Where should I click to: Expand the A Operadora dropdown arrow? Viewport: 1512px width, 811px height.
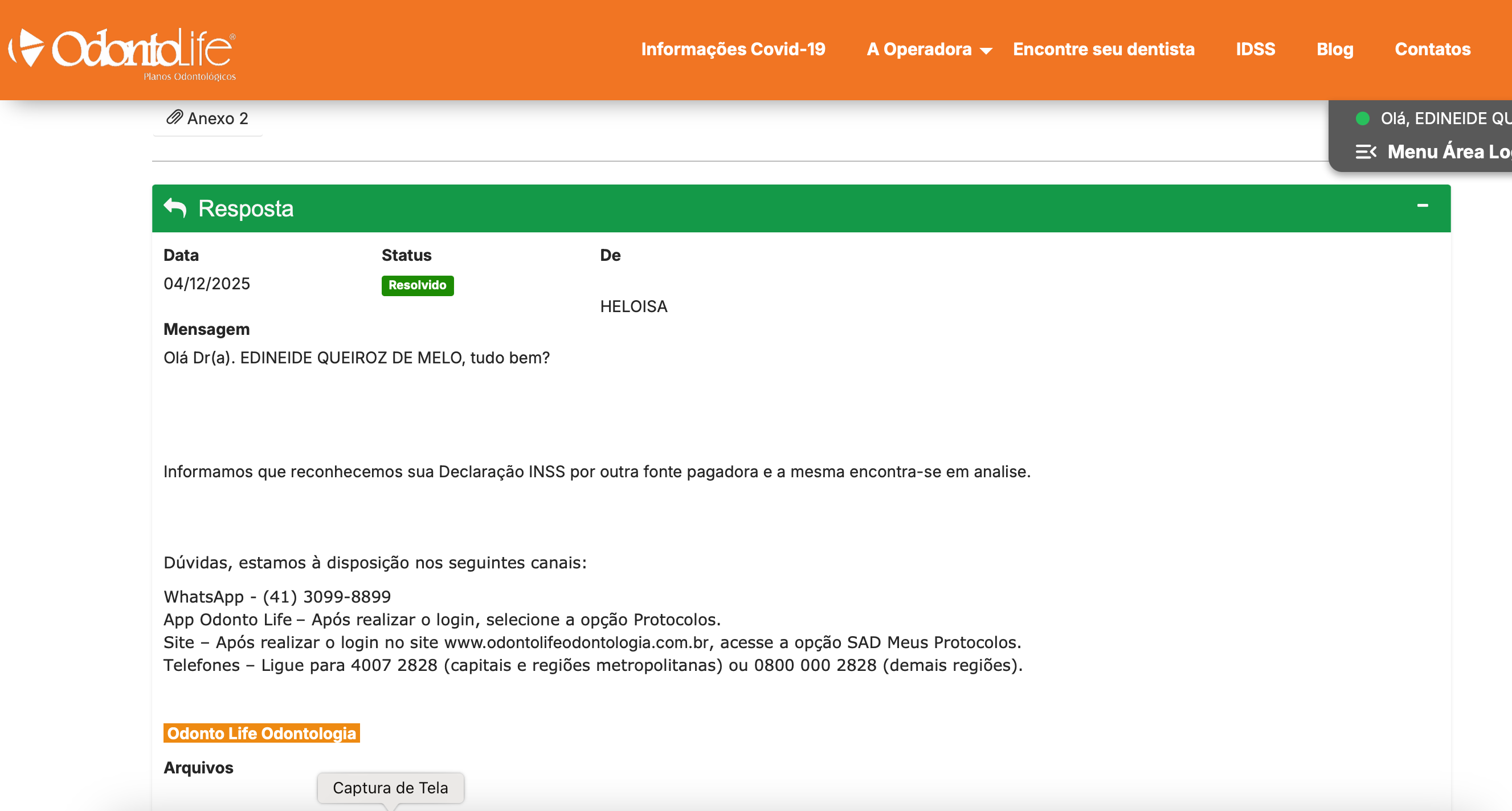click(x=987, y=51)
